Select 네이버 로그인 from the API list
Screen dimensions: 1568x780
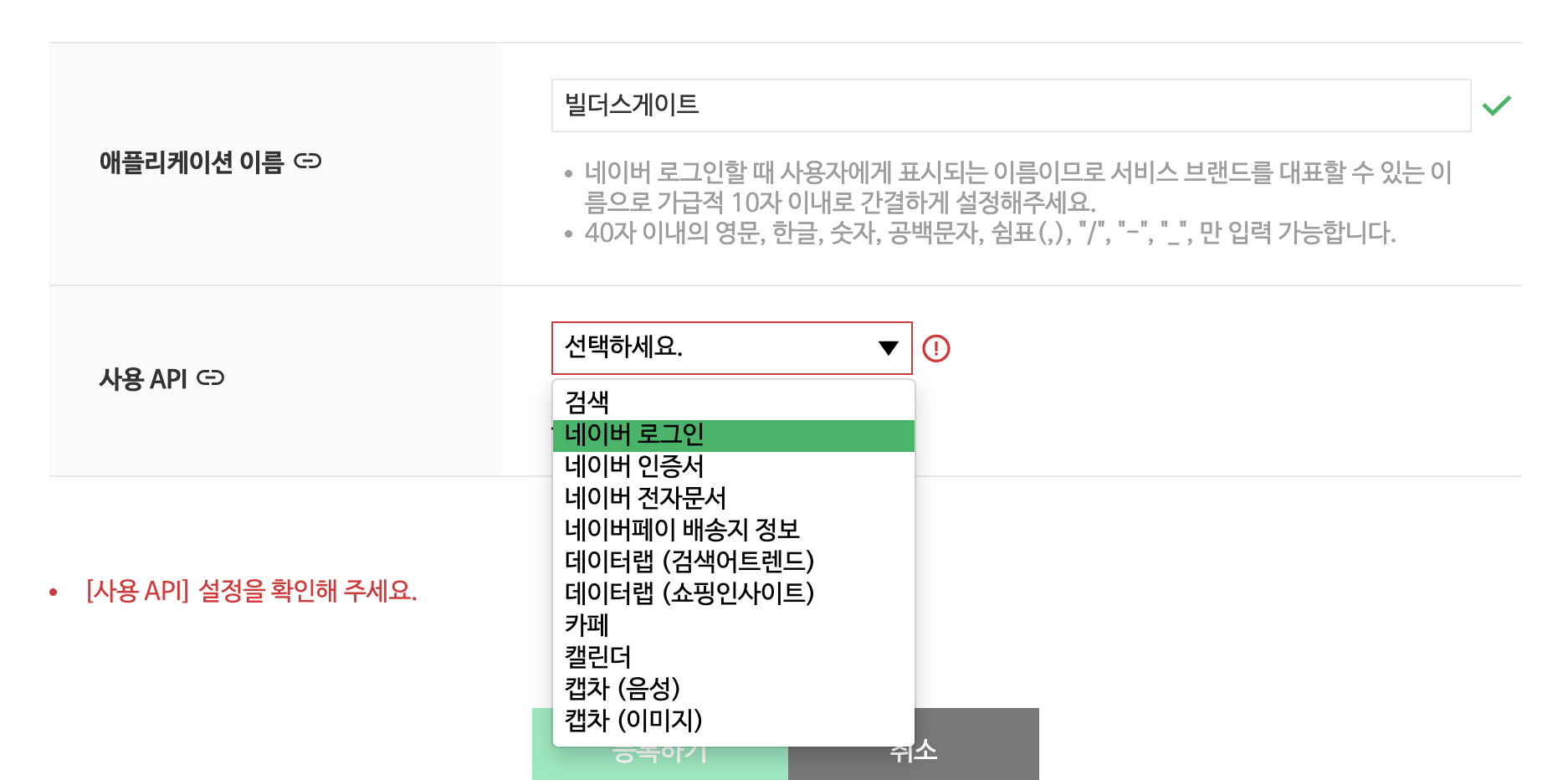[732, 434]
